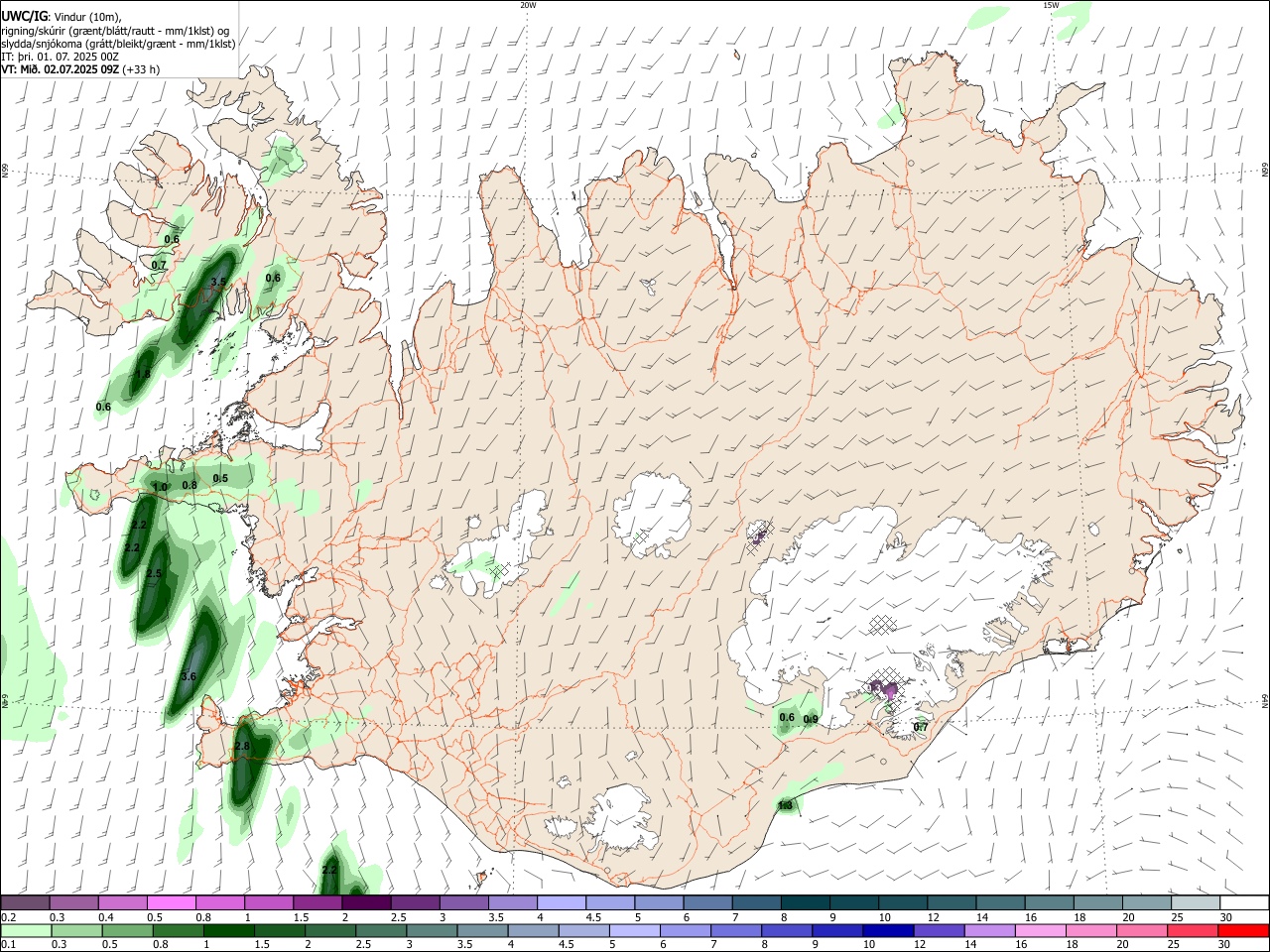Image resolution: width=1270 pixels, height=952 pixels.
Task: Click the 15W longitude label at the top
Action: click(x=1052, y=5)
